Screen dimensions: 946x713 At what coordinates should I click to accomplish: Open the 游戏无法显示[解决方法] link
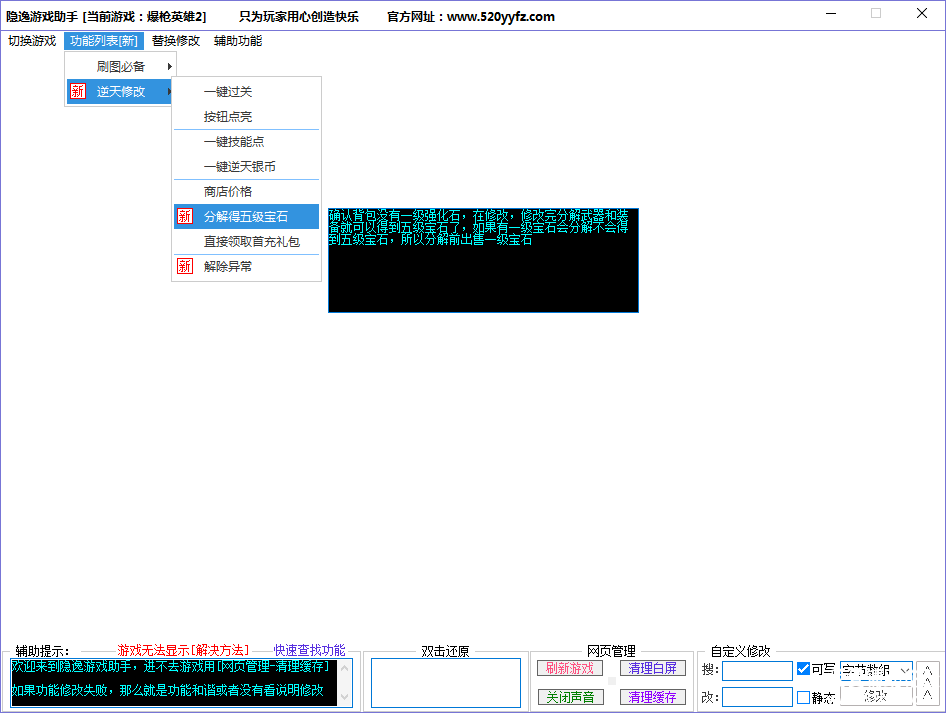[183, 650]
